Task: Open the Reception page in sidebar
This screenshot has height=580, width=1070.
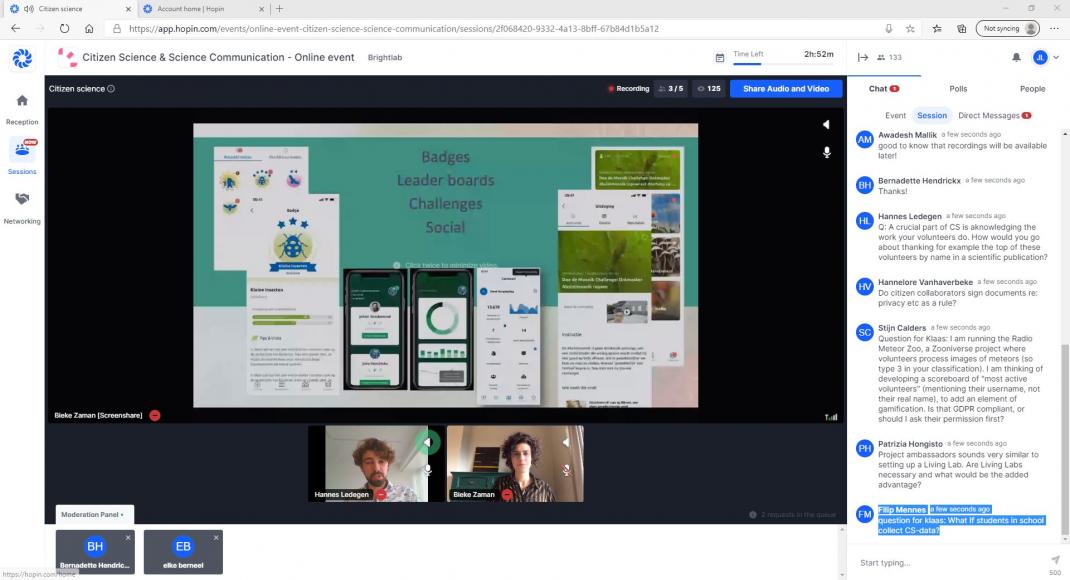Action: click(22, 110)
